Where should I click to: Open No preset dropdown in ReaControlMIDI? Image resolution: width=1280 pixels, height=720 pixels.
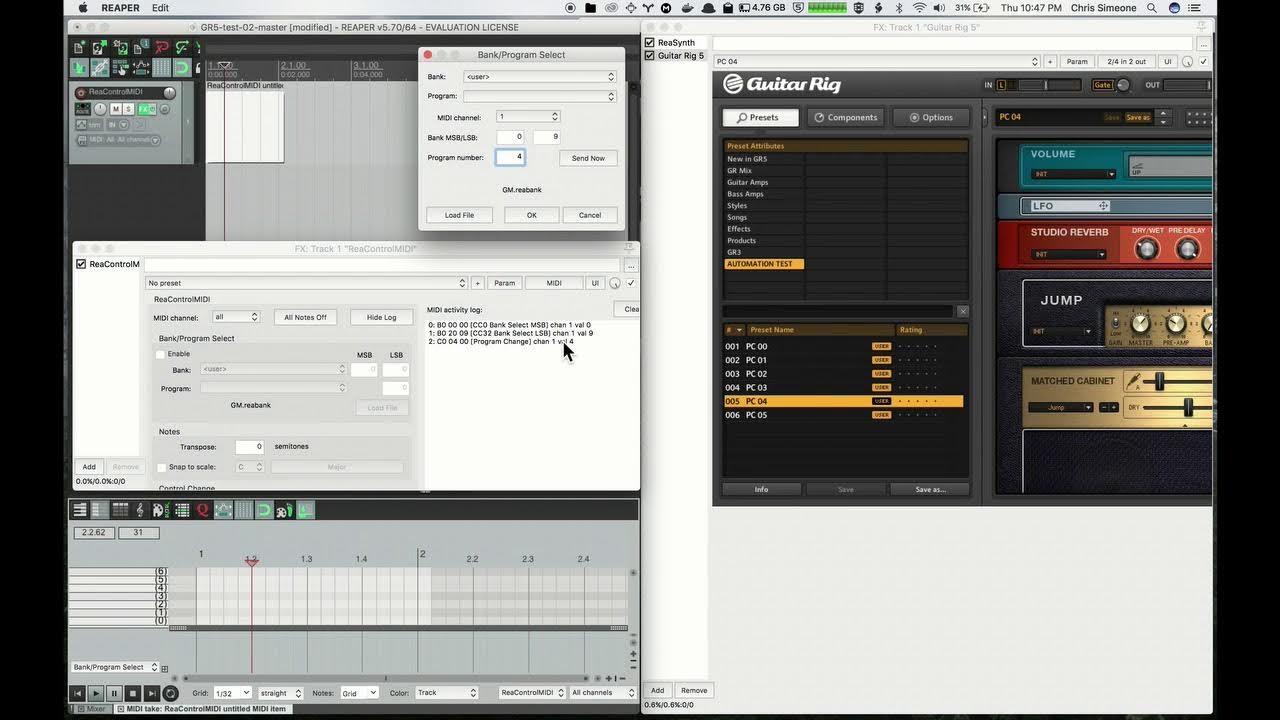[306, 283]
